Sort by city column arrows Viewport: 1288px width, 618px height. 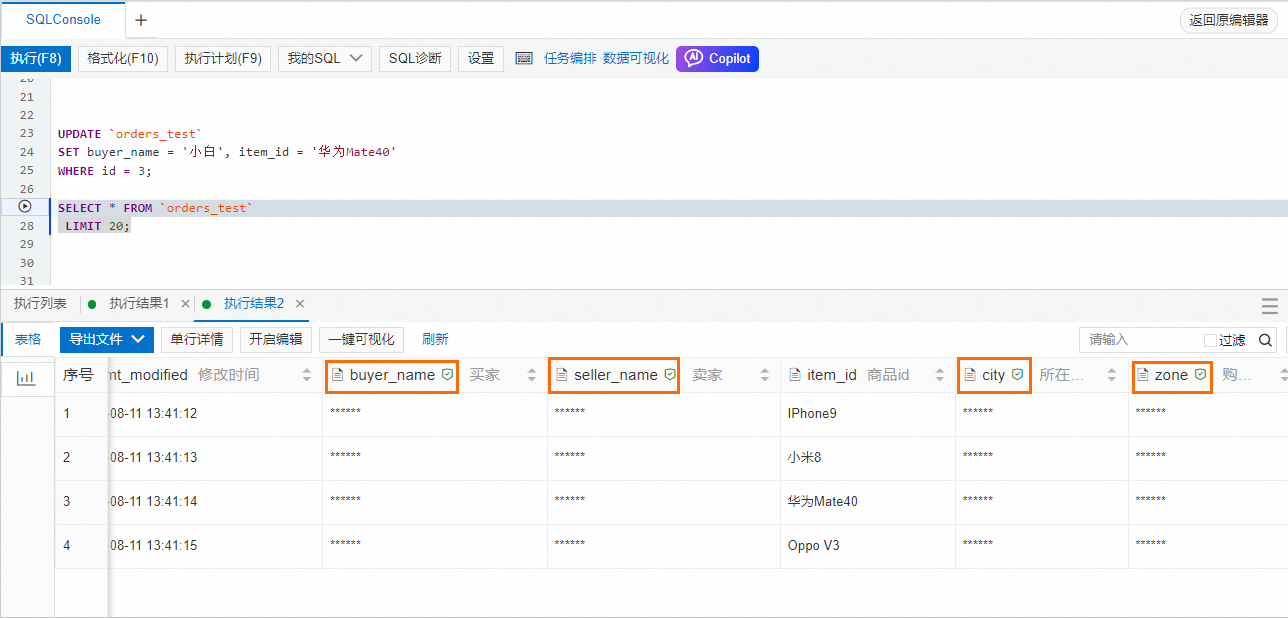[x=1111, y=375]
